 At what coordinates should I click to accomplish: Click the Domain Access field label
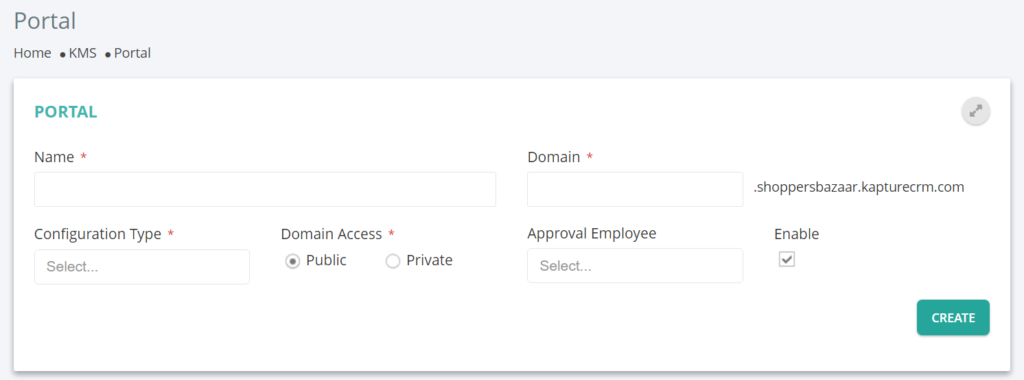tap(331, 234)
